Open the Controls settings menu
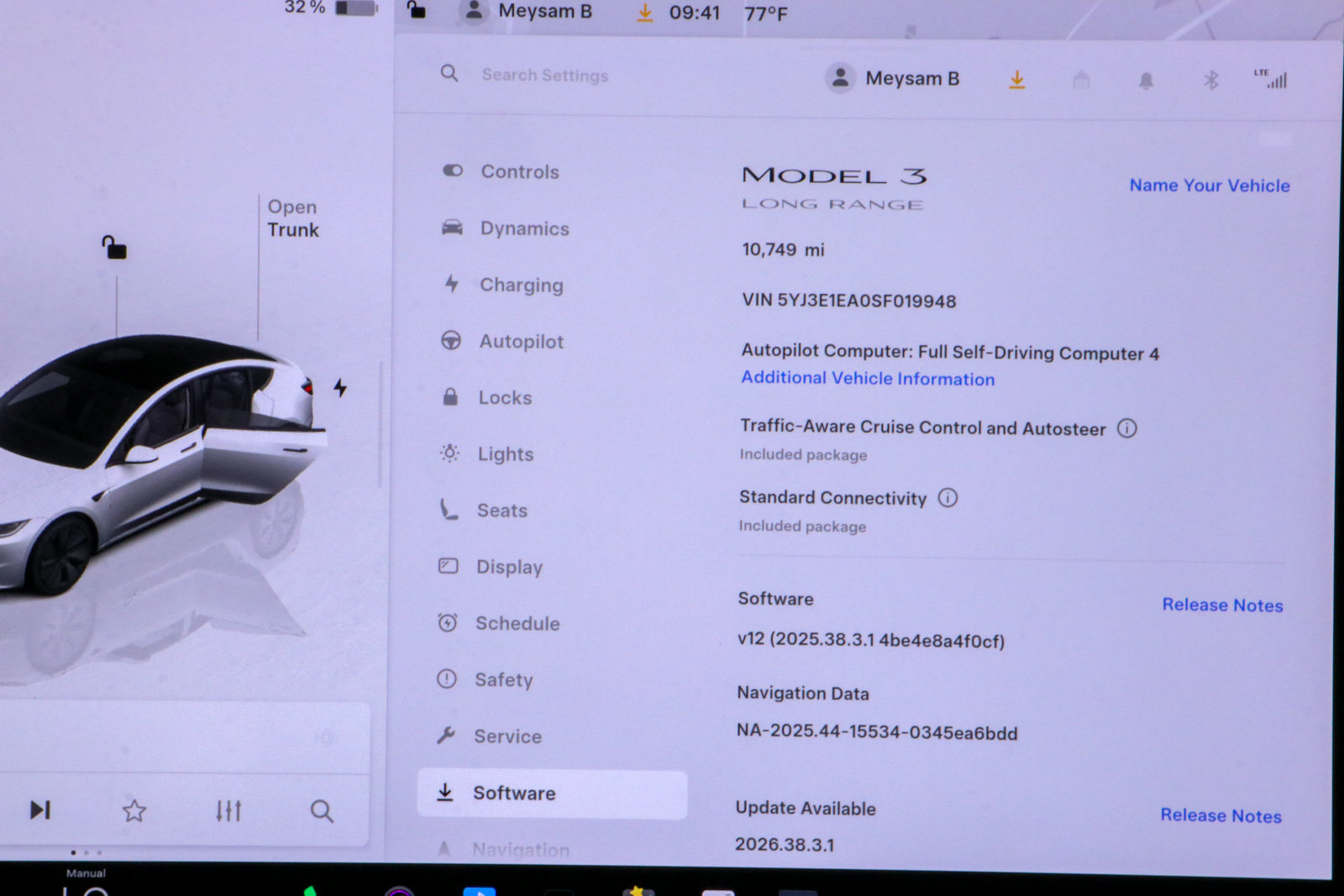1344x896 pixels. point(501,171)
